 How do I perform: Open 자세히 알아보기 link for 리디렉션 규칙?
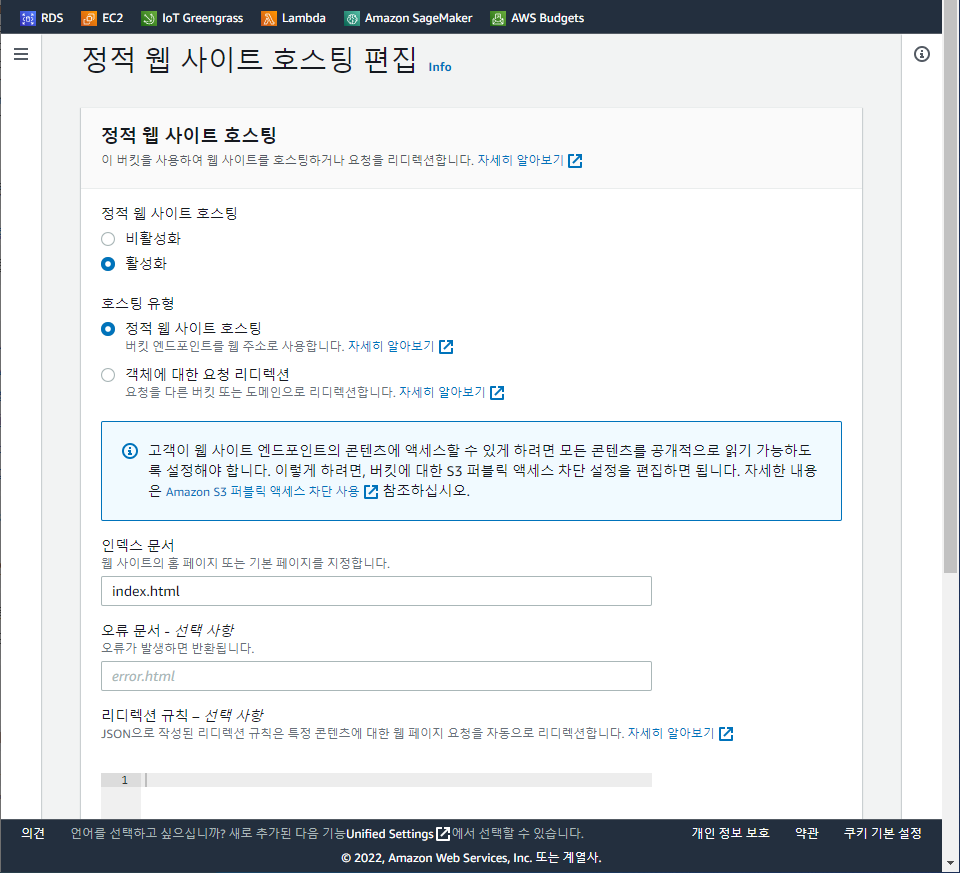(x=671, y=733)
